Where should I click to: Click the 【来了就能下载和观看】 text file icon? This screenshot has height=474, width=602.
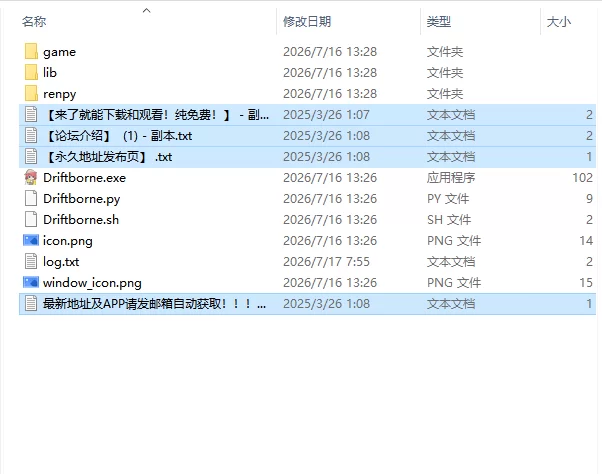point(31,114)
